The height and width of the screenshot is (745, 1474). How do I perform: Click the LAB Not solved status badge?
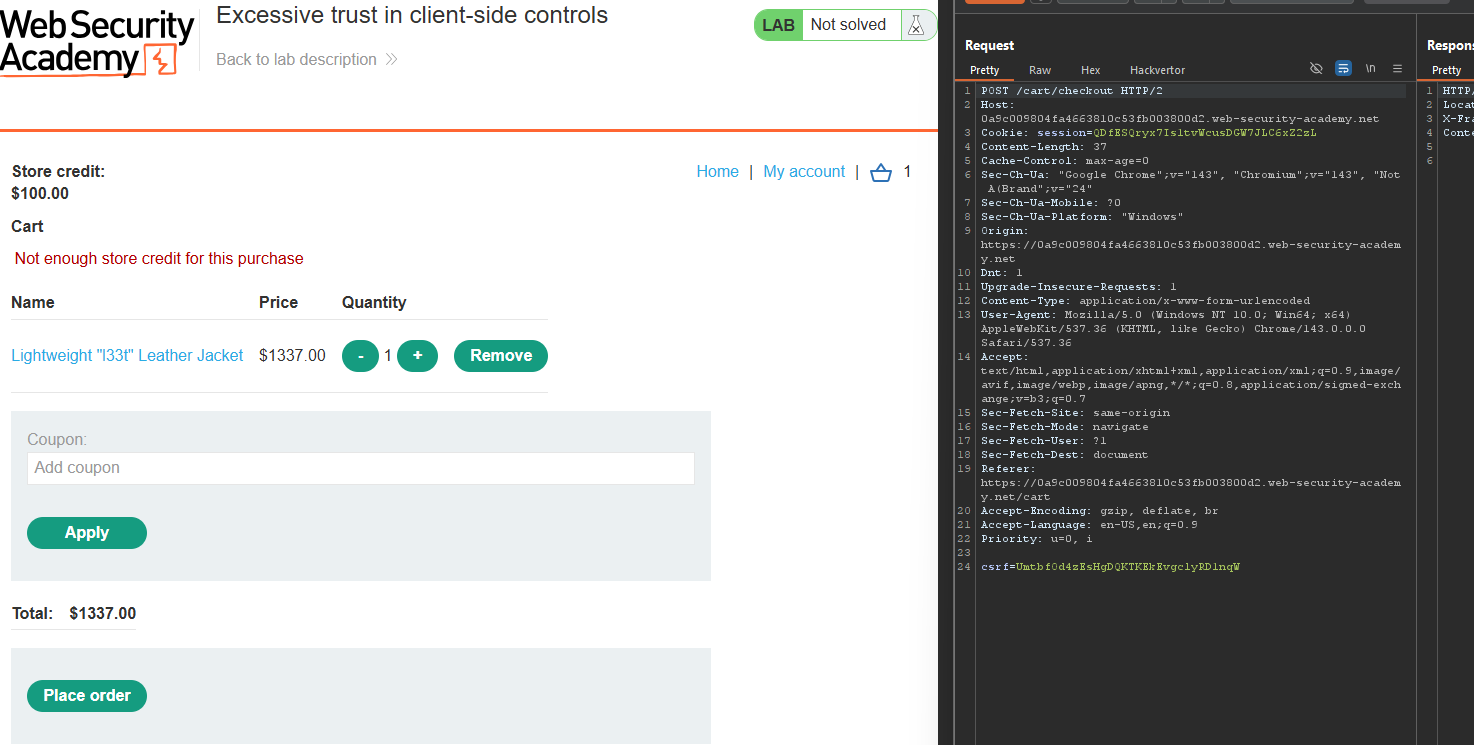(x=845, y=25)
